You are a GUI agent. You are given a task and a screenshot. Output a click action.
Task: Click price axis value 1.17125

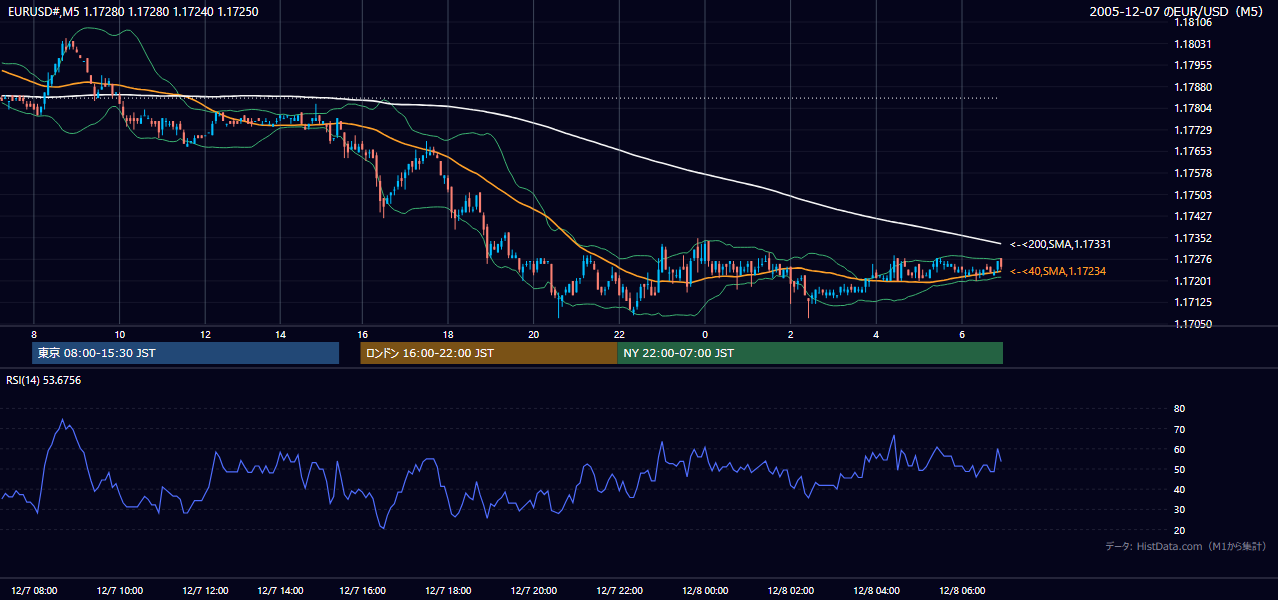pyautogui.click(x=1192, y=302)
